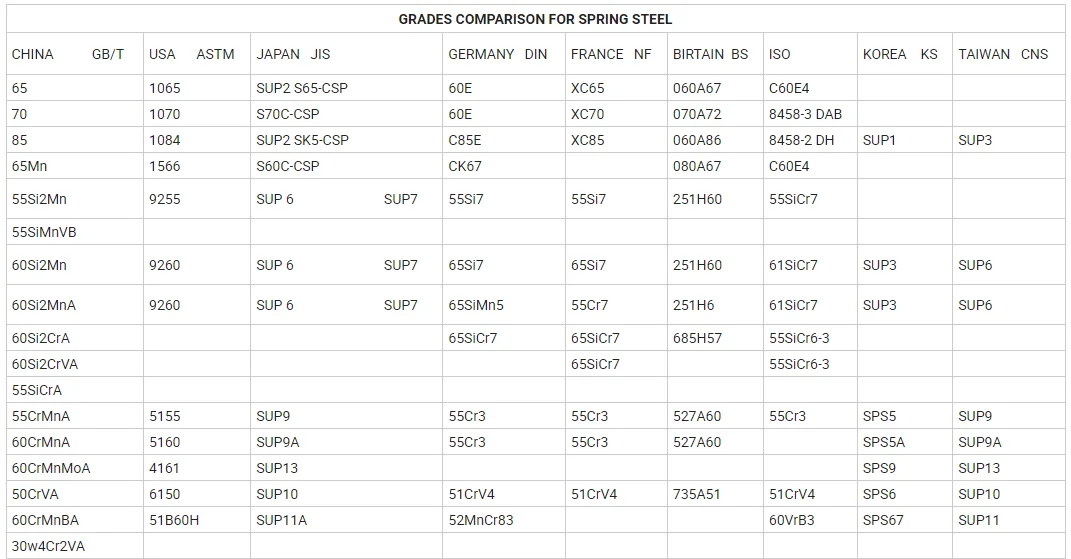Image resolution: width=1071 pixels, height=559 pixels.
Task: Select the 8458-3 DAB ISO cell
Action: point(810,114)
